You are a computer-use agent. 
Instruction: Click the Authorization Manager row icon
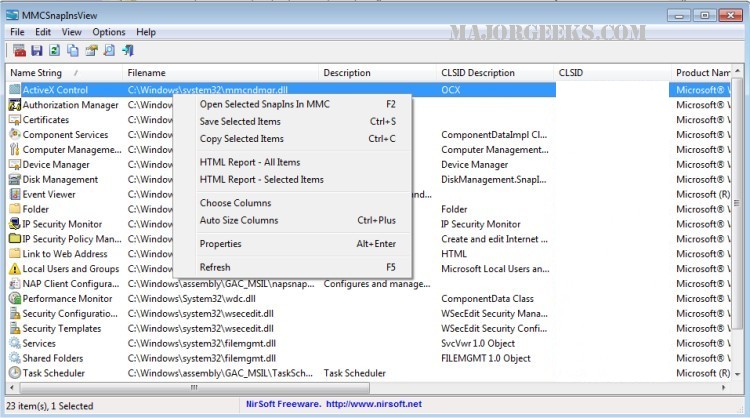click(x=15, y=105)
